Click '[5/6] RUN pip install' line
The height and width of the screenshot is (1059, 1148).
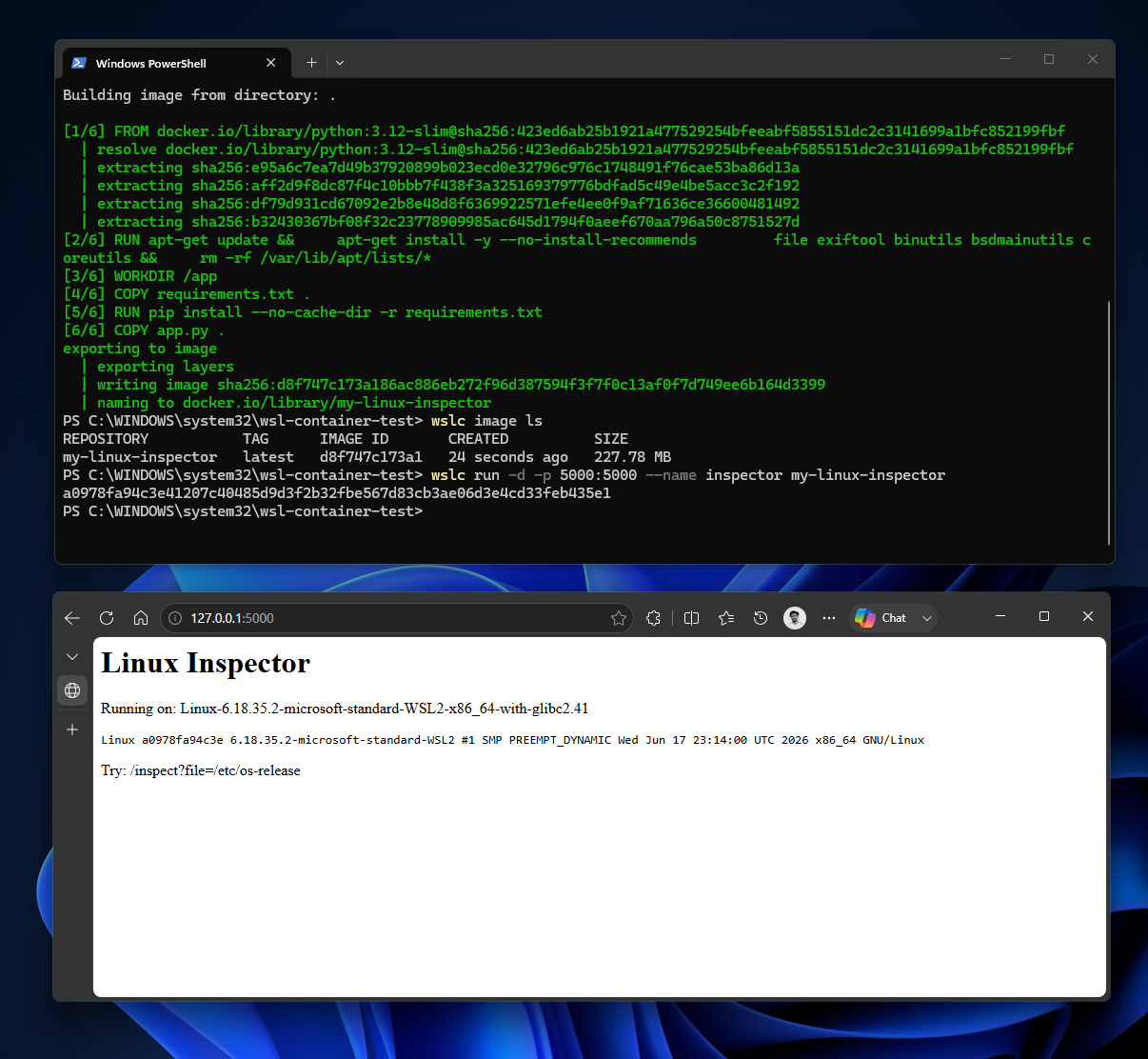tap(303, 312)
